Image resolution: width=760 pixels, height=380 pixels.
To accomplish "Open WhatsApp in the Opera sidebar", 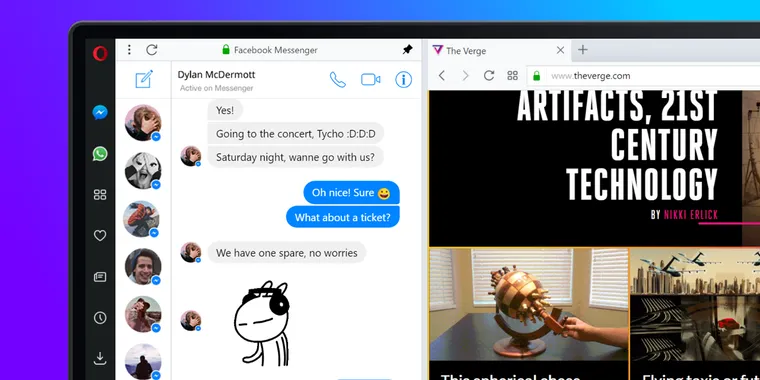I will click(x=100, y=154).
